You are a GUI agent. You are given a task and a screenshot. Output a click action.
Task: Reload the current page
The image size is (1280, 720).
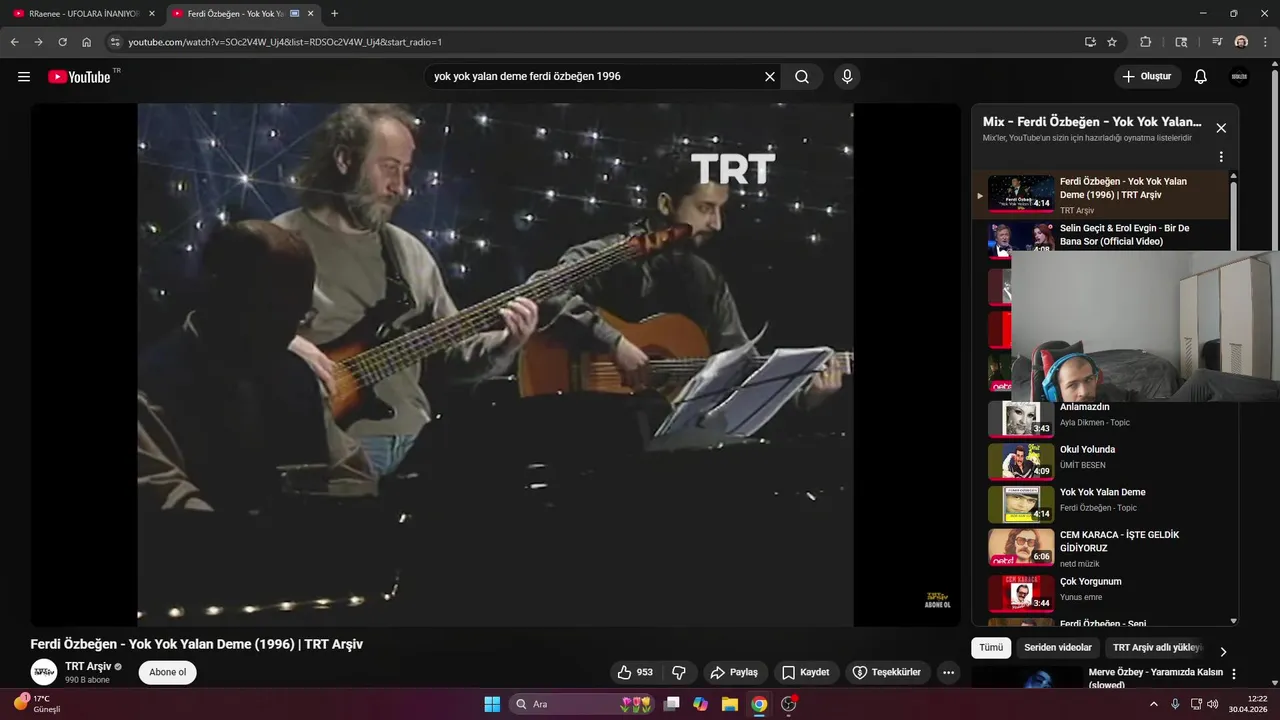(x=62, y=42)
